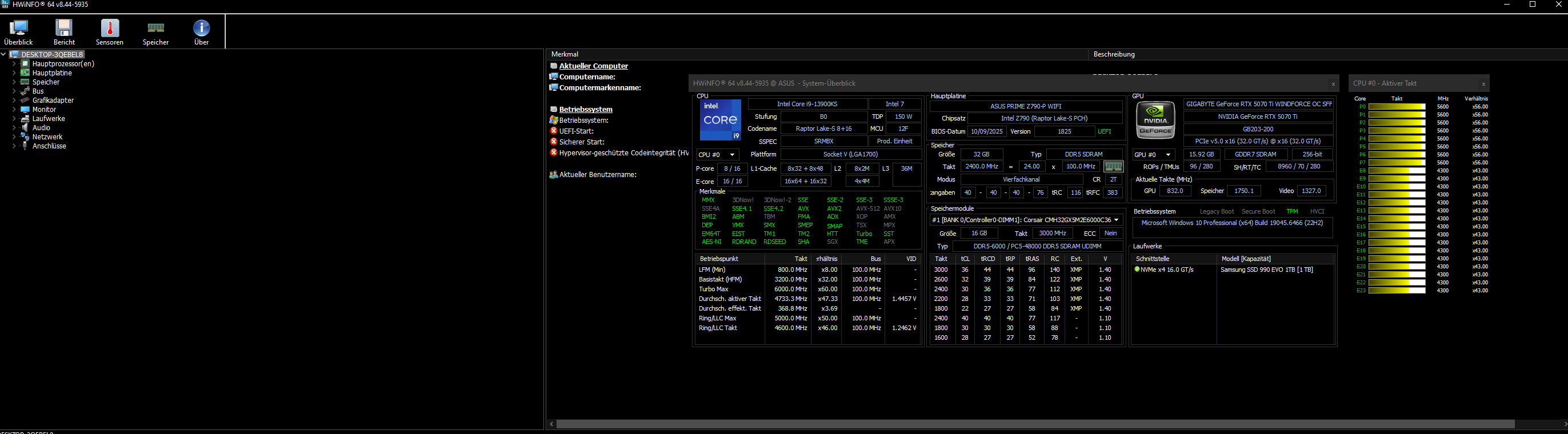Click the Intel Core i9 logo

pos(720,120)
